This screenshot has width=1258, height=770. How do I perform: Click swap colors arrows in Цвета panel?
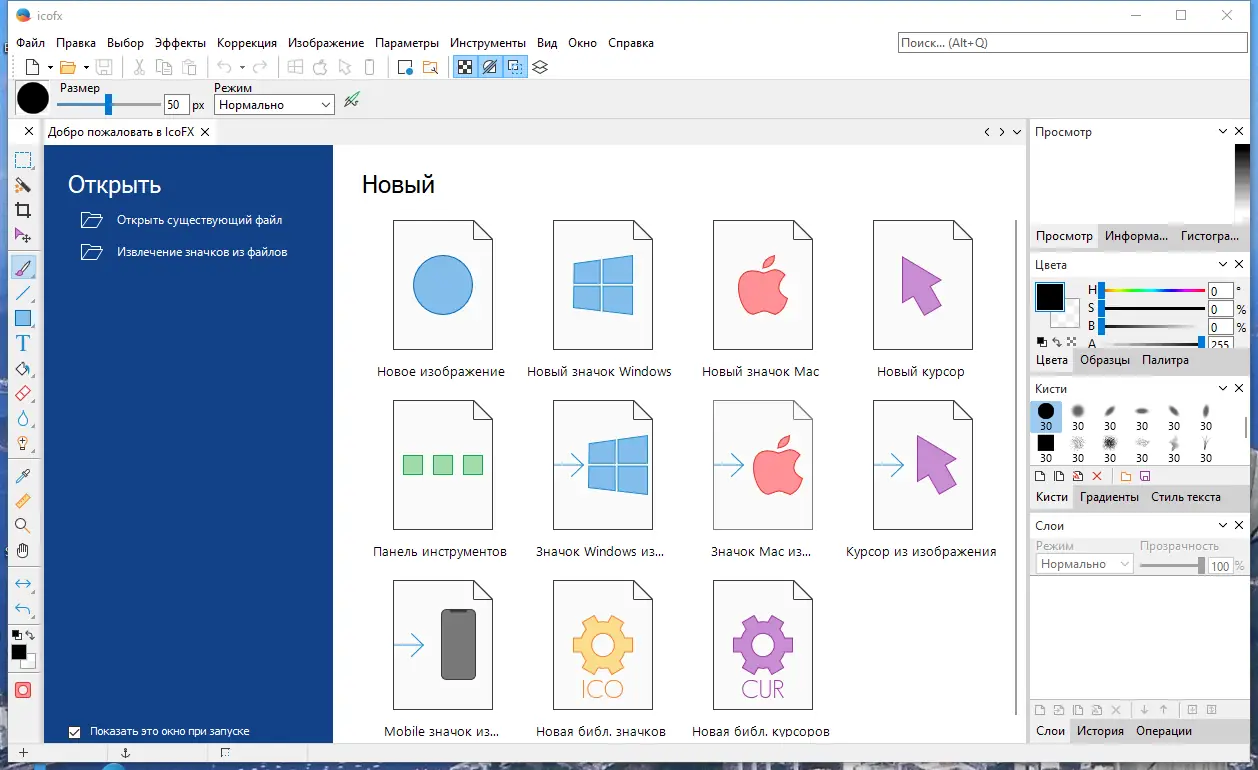(1056, 342)
